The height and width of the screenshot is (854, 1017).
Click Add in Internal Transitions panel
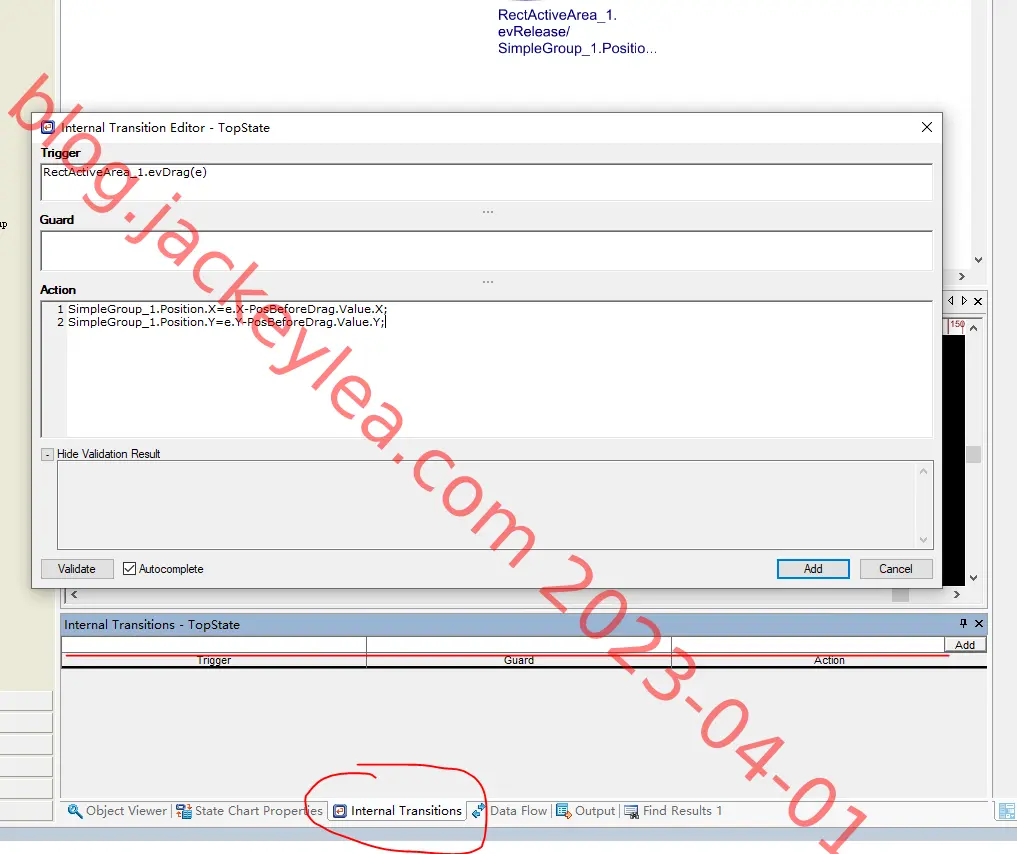coord(964,645)
